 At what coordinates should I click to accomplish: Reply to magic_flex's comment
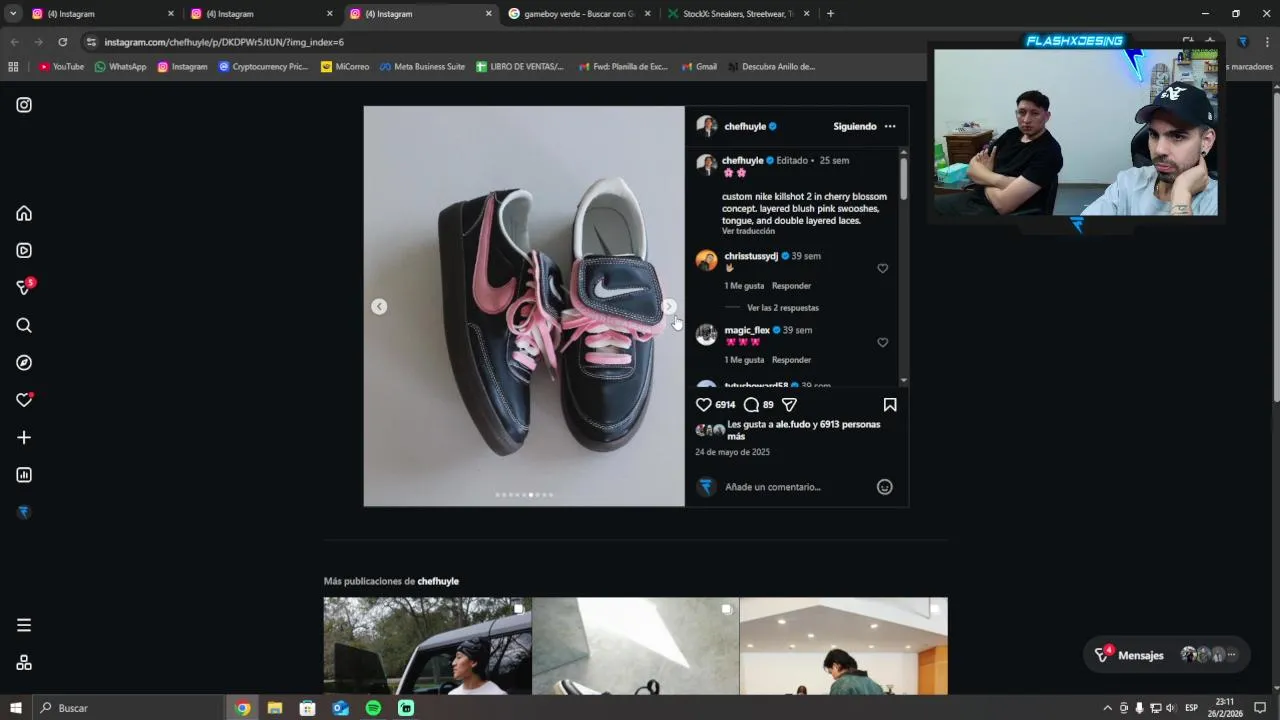point(791,360)
